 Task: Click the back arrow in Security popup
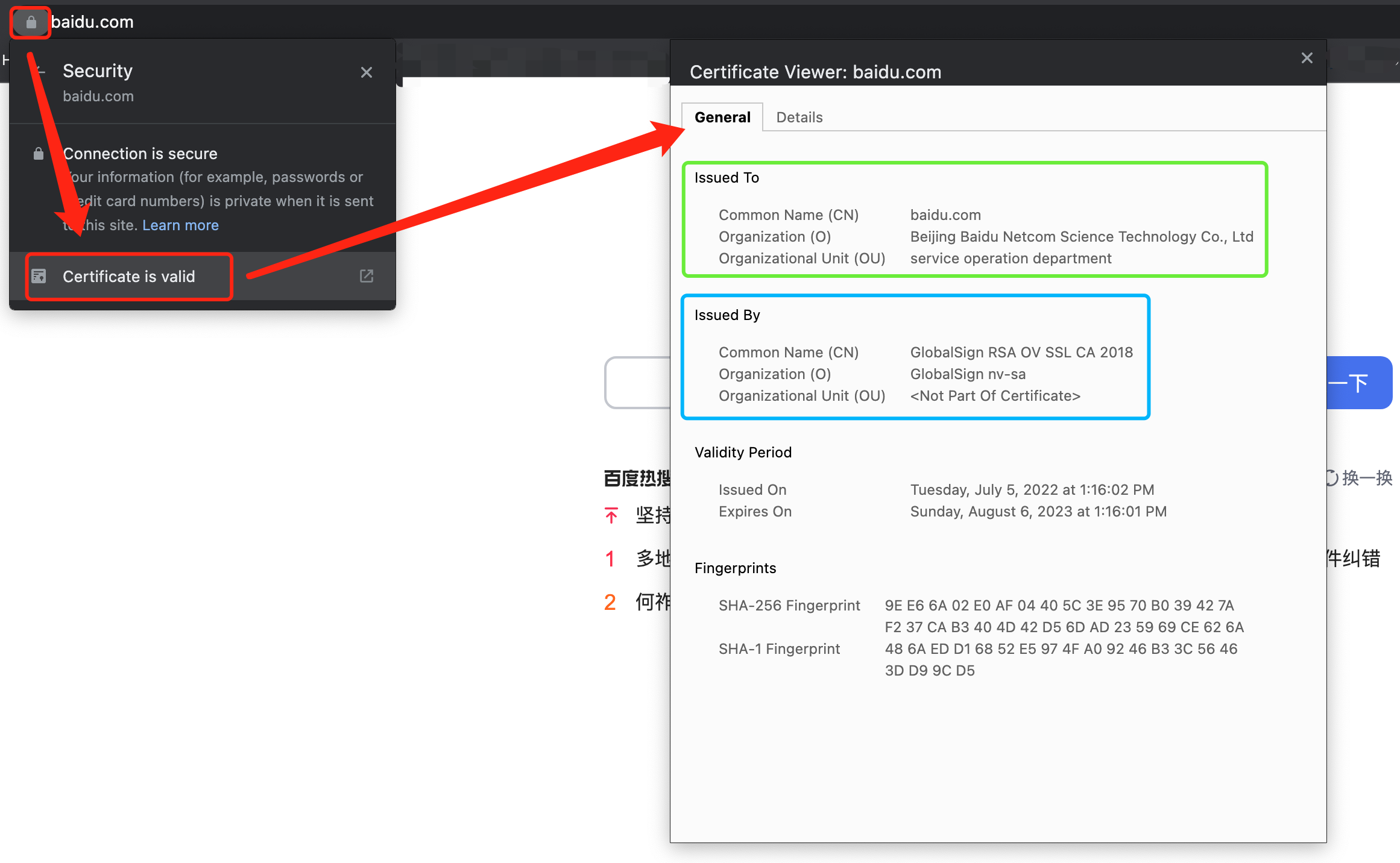(x=40, y=71)
